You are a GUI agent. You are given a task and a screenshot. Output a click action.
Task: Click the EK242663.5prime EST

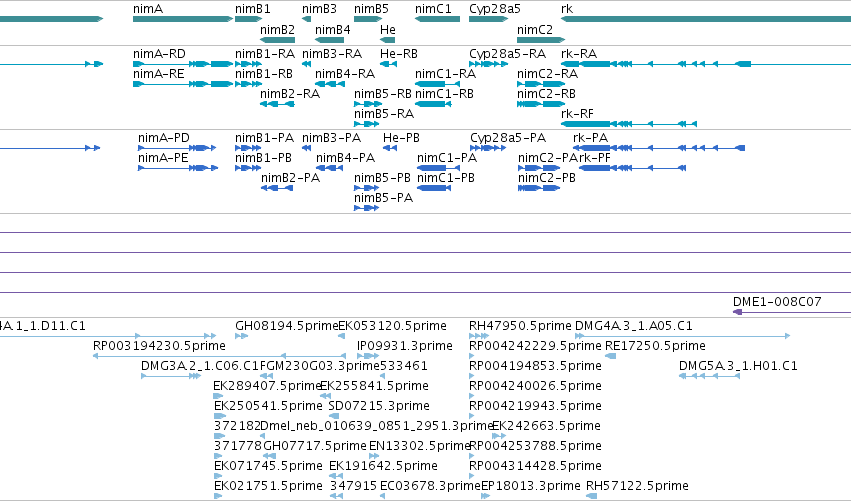point(499,436)
